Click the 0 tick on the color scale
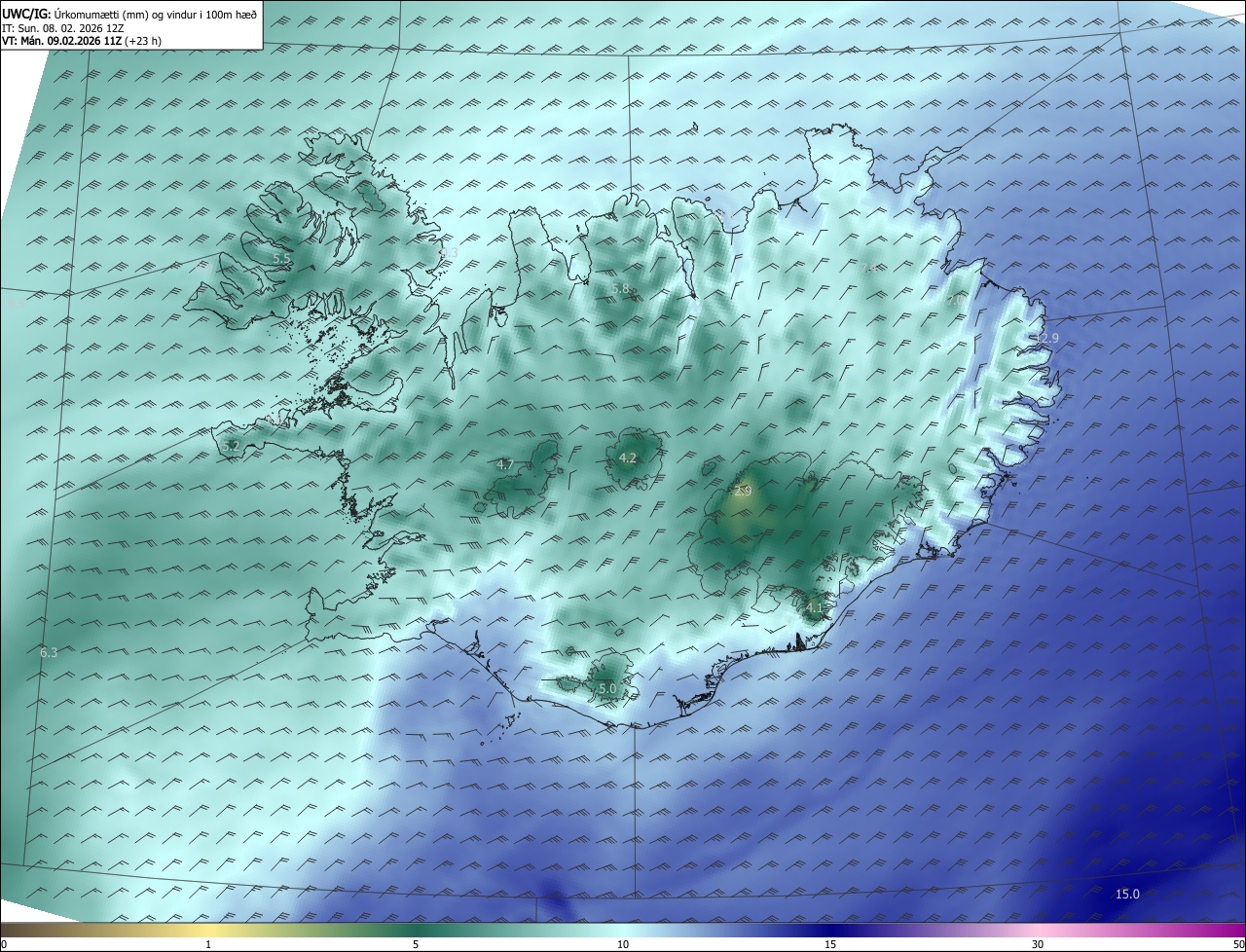Viewport: 1246px width, 952px height. pos(4,944)
